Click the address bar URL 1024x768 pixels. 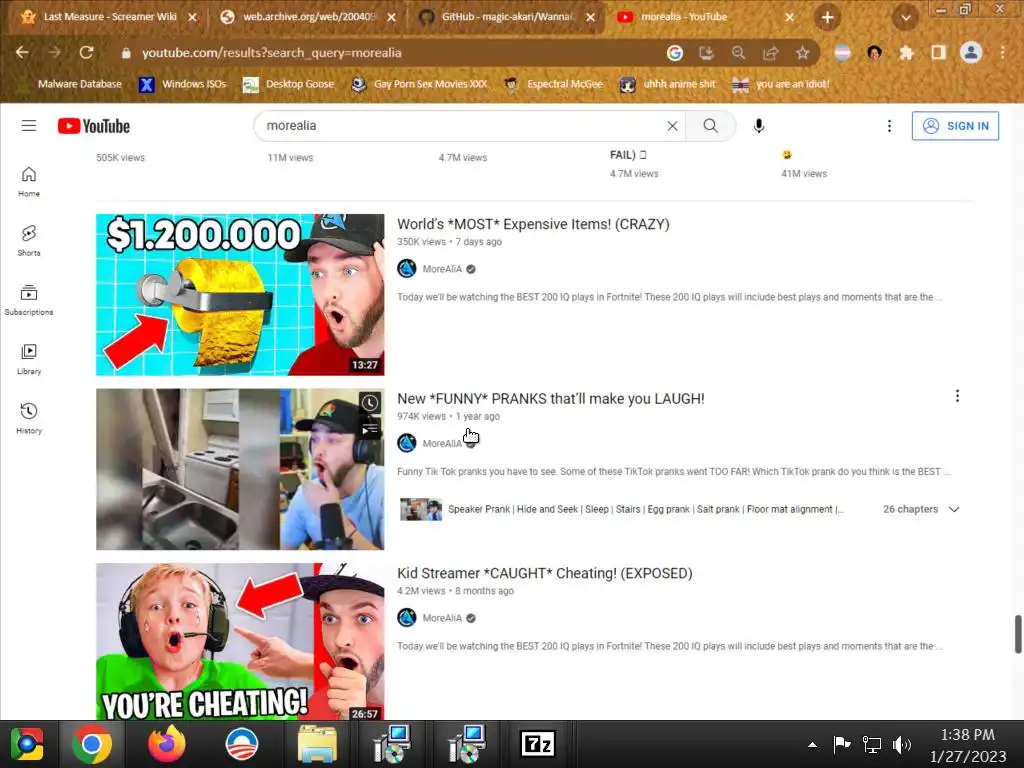pyautogui.click(x=272, y=53)
